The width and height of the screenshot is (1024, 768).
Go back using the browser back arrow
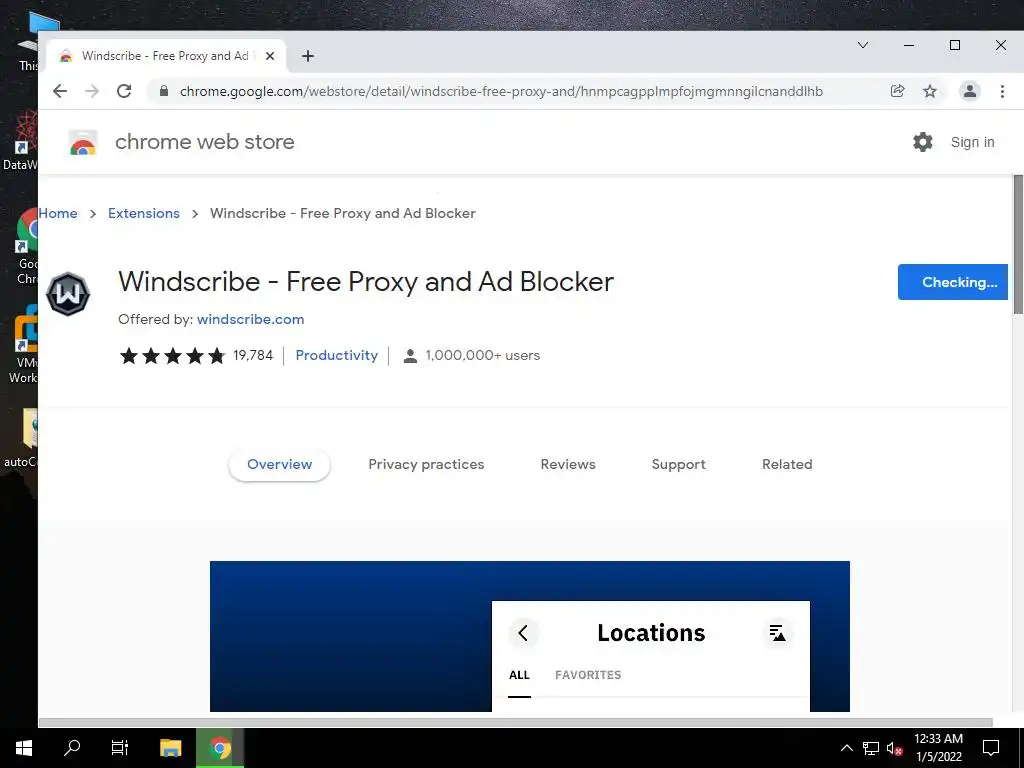coord(60,91)
